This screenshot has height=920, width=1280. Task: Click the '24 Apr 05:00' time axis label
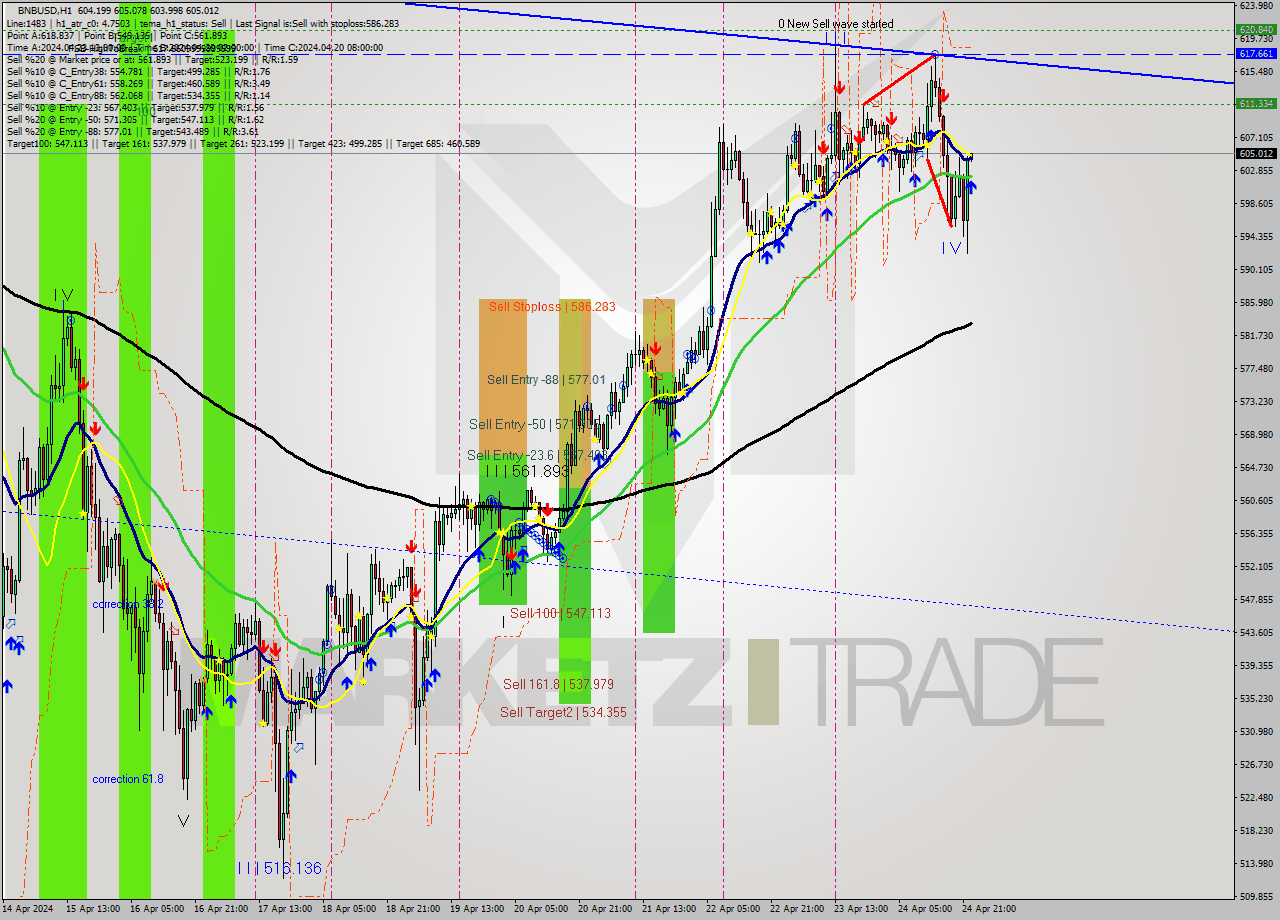(x=925, y=910)
